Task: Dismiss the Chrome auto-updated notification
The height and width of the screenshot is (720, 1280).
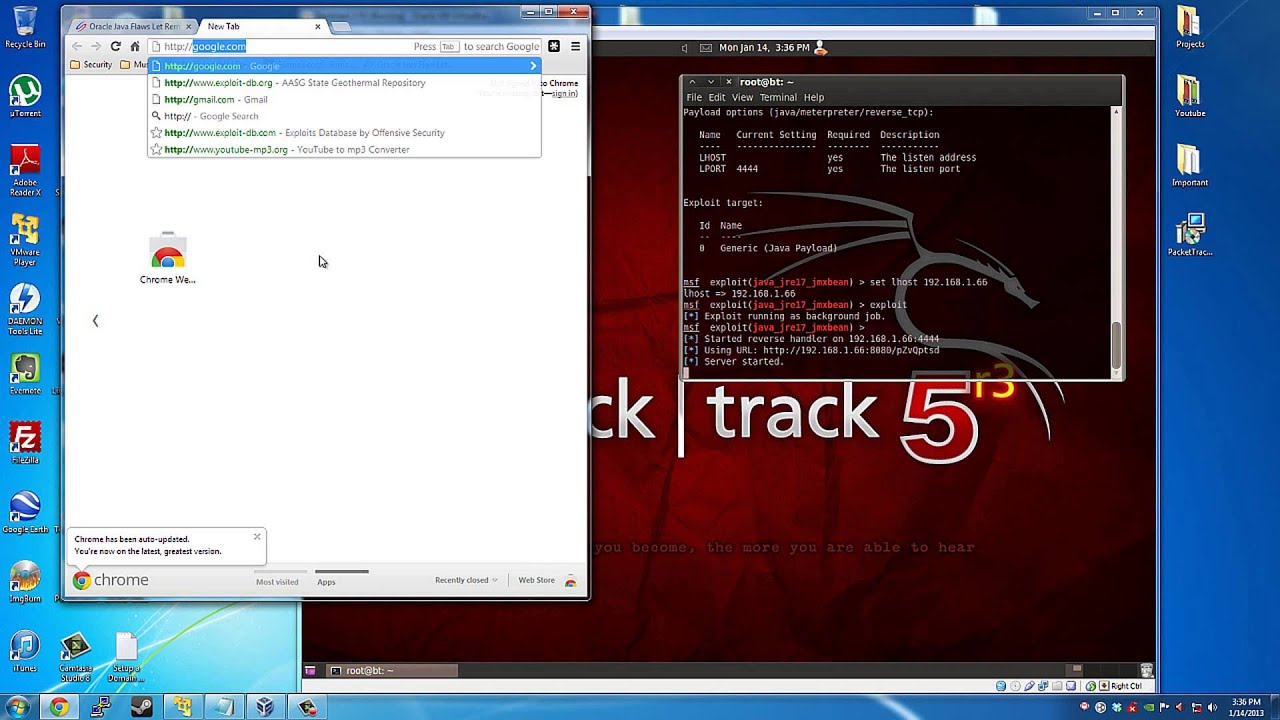Action: point(257,537)
